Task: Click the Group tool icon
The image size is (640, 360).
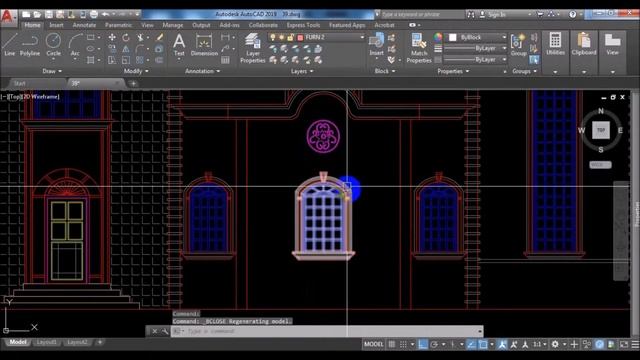Action: [x=518, y=44]
